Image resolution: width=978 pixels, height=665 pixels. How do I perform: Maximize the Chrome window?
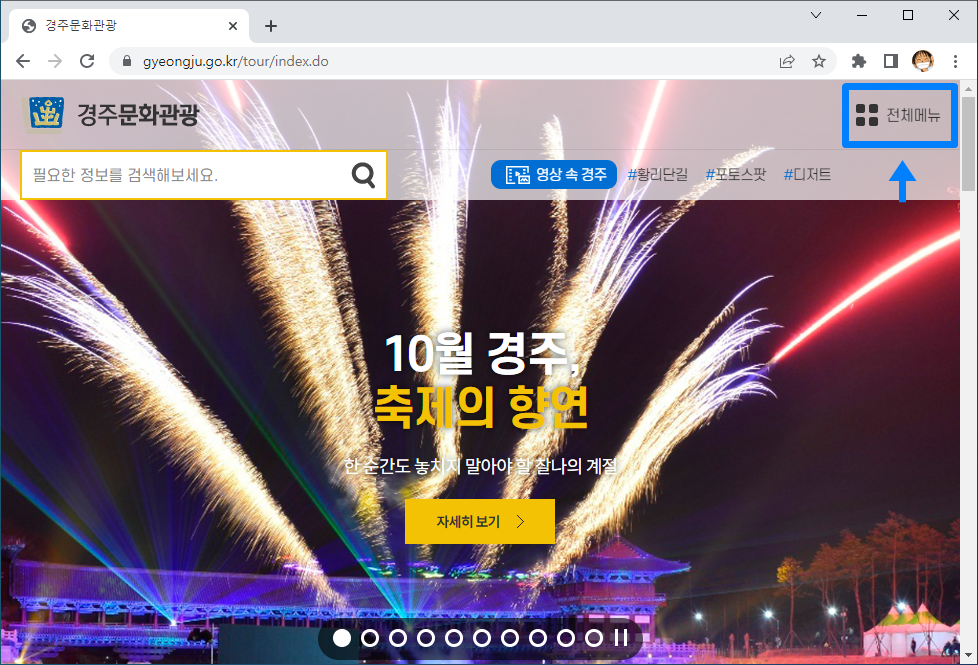pos(908,15)
